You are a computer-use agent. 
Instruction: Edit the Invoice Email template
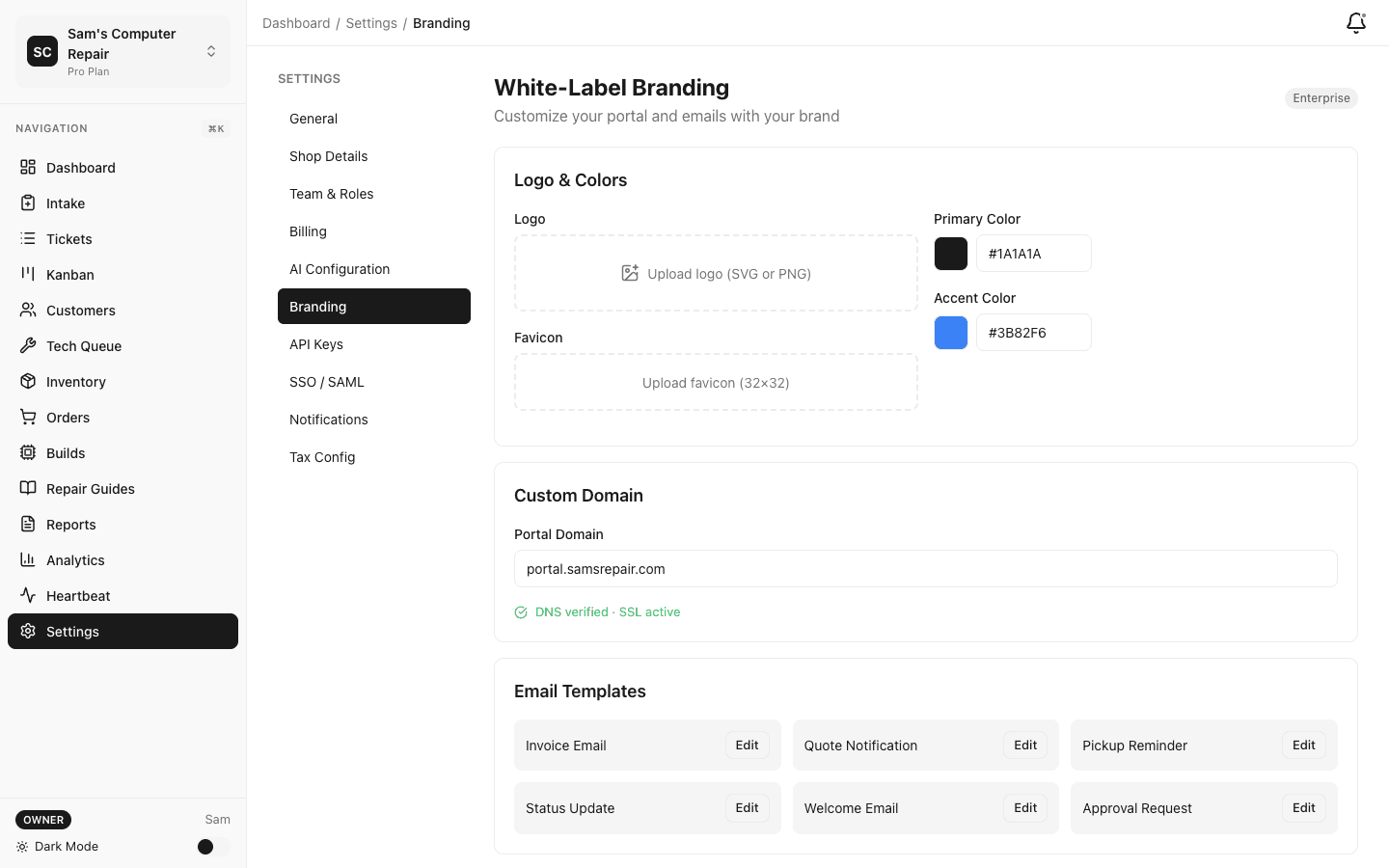click(747, 745)
